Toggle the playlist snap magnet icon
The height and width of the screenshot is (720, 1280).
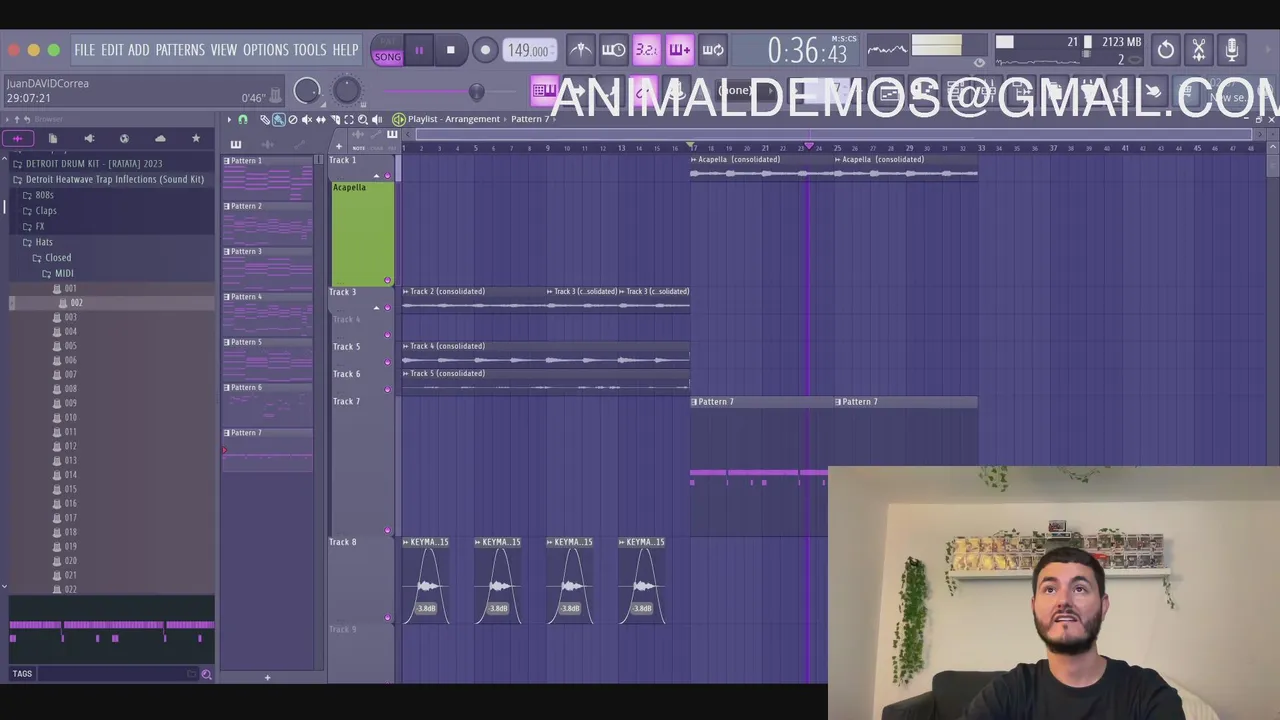243,119
